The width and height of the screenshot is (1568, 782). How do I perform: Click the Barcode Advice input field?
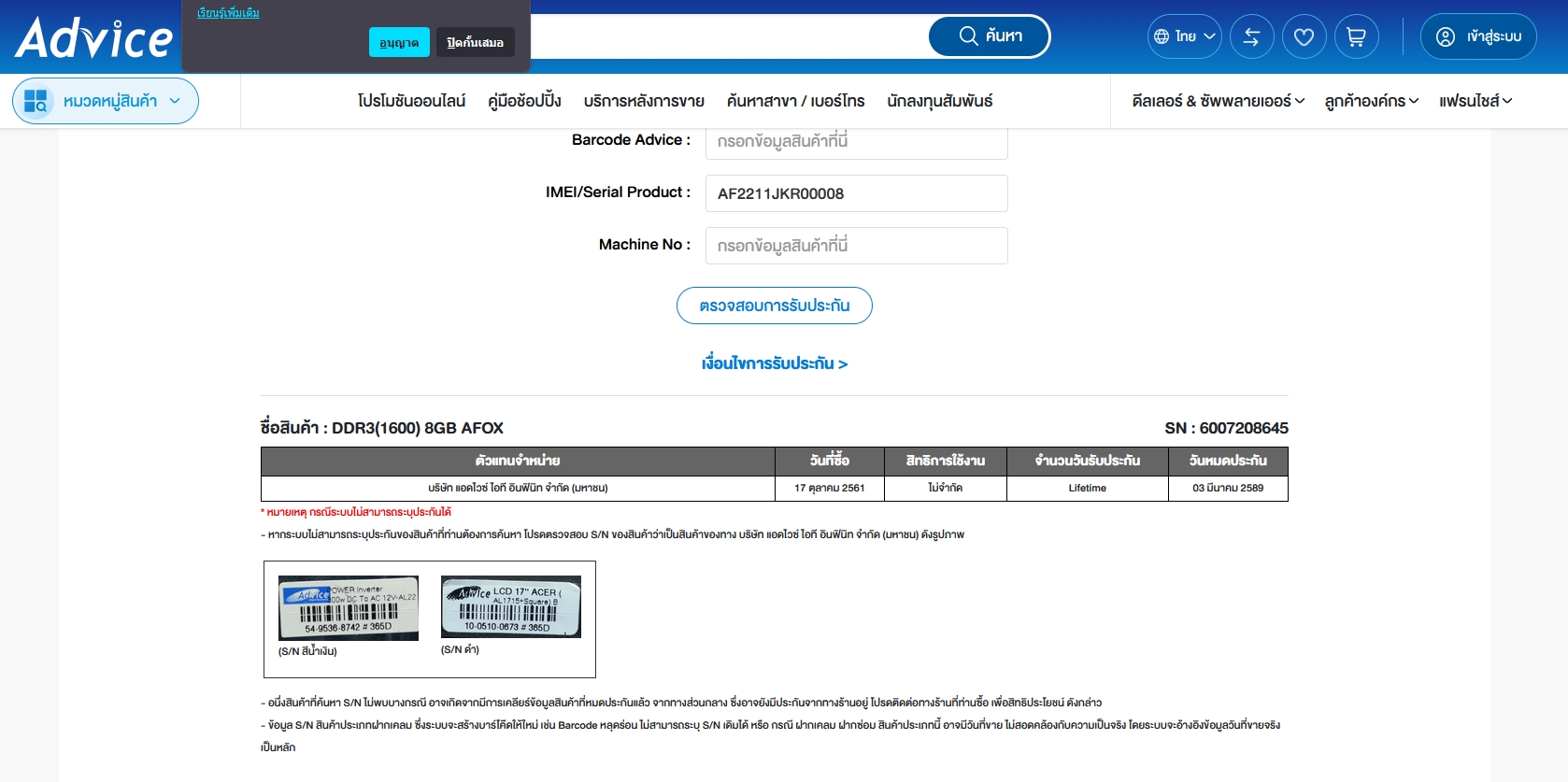pos(856,142)
